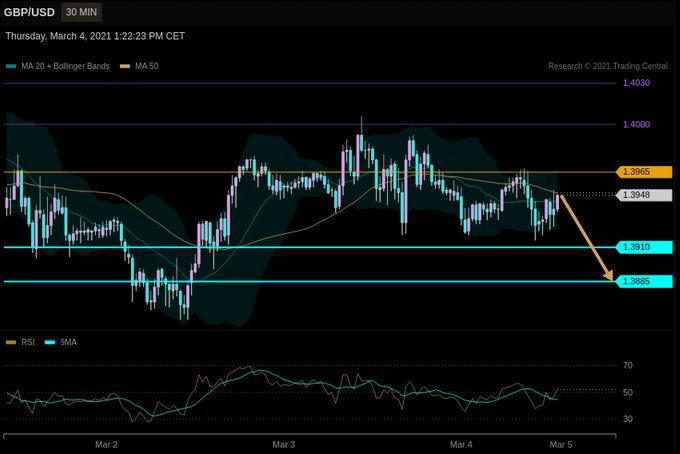Click the RSI legend label

[28, 342]
